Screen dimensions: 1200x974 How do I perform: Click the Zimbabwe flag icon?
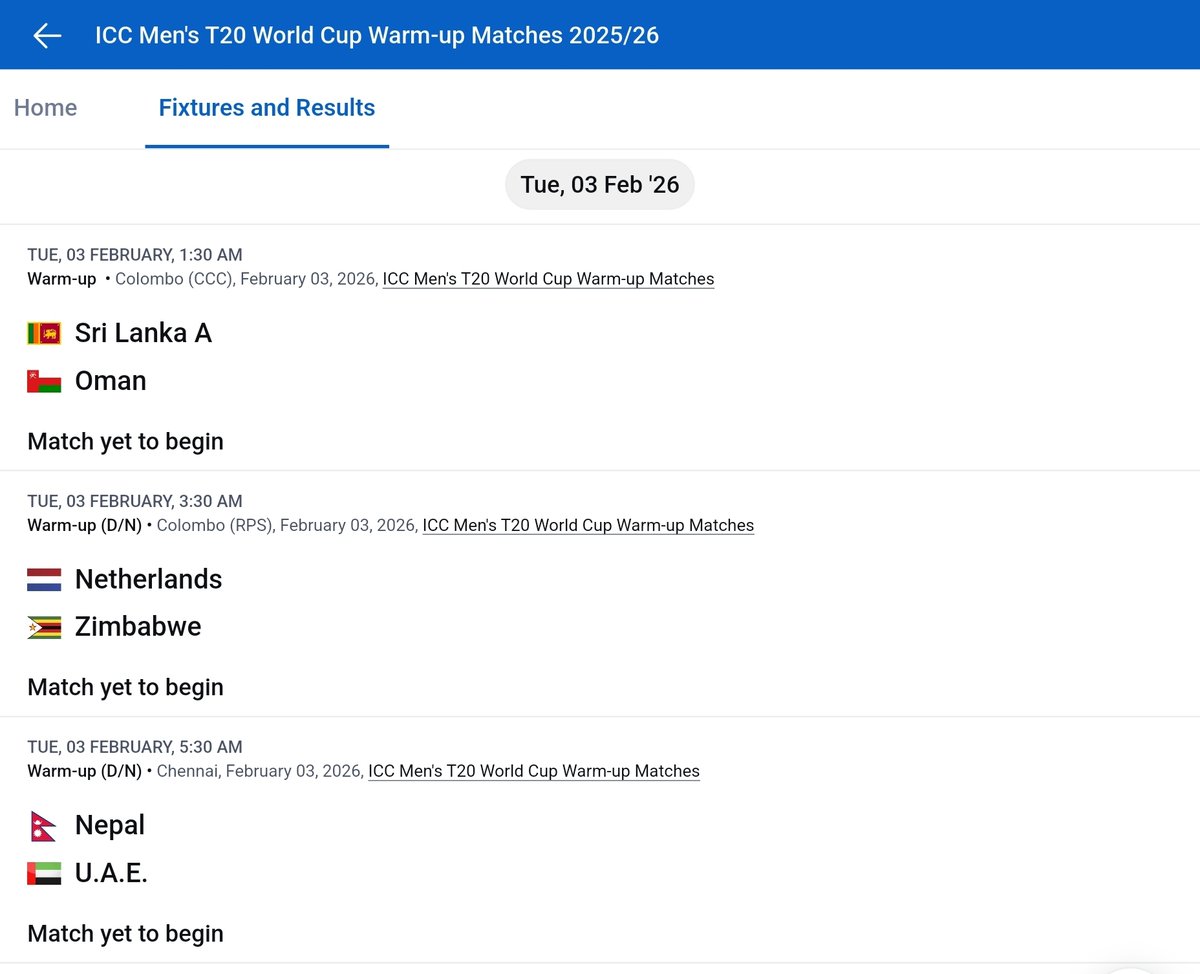pos(44,627)
